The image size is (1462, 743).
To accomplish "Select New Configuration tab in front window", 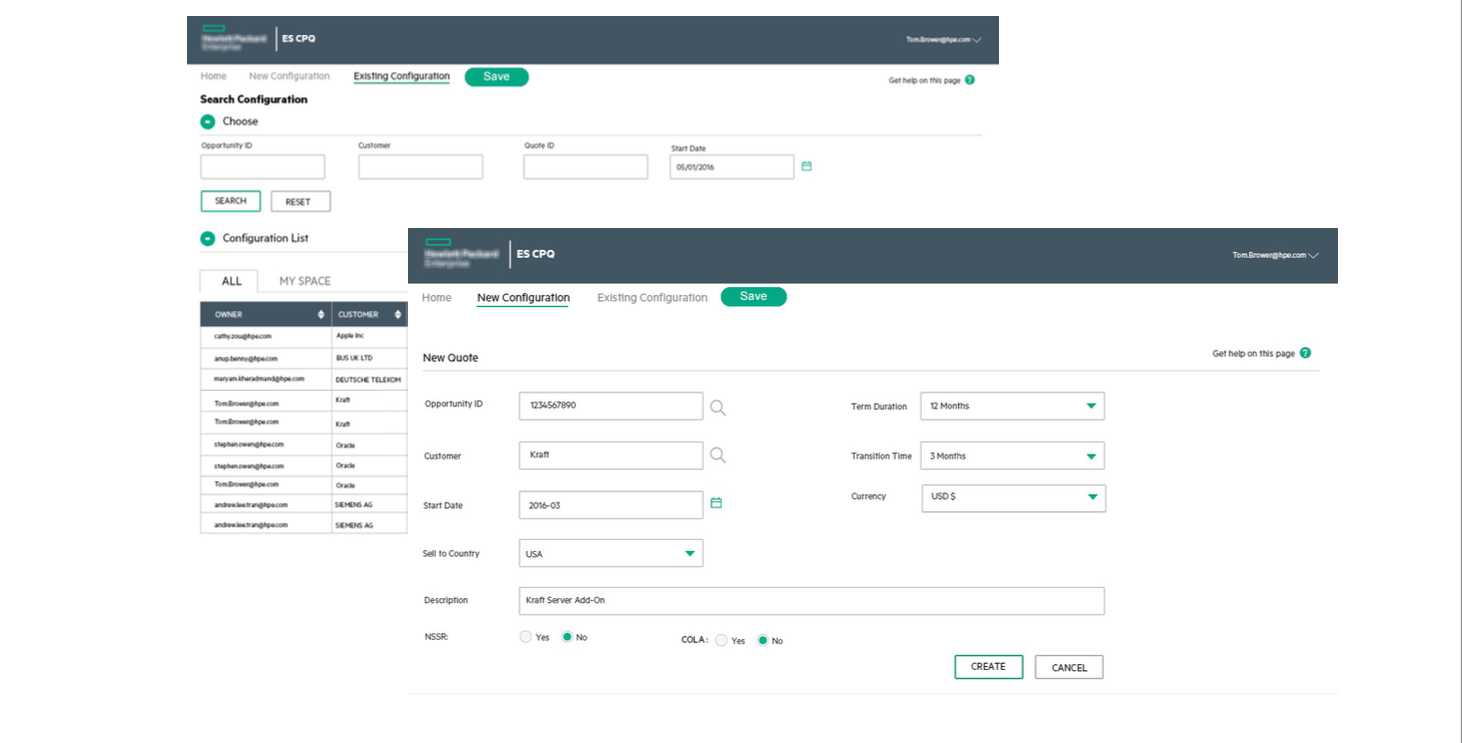I will click(x=523, y=298).
